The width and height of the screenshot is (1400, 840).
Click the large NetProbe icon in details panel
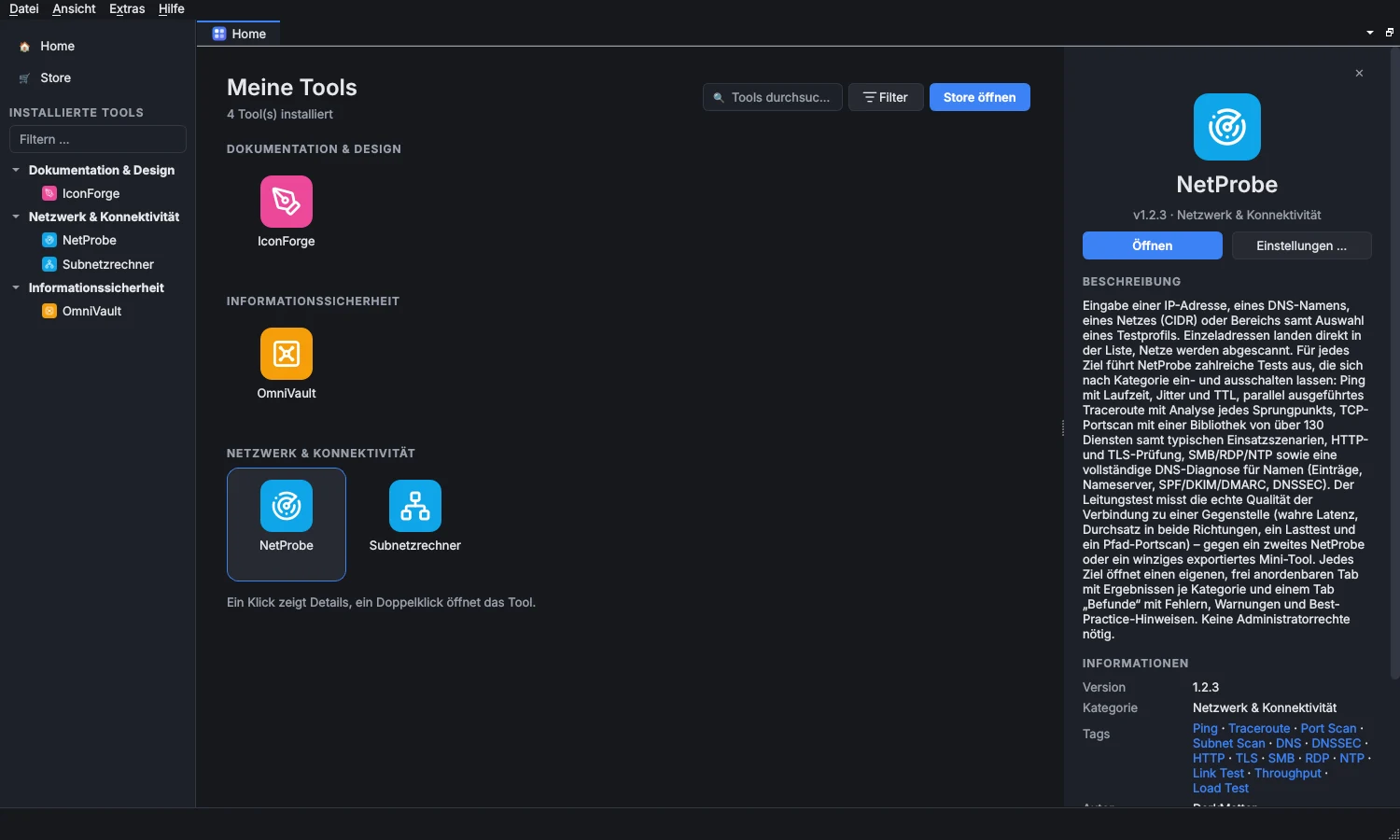pyautogui.click(x=1227, y=127)
